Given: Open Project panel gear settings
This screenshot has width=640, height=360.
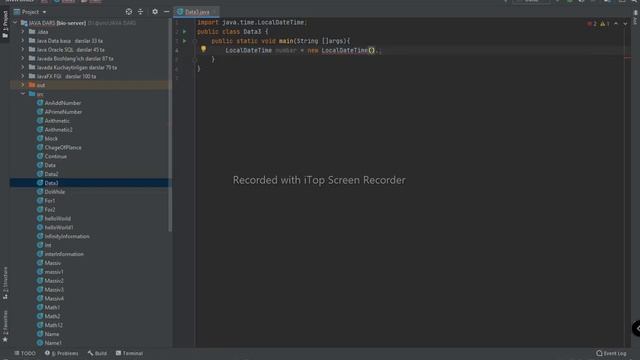Looking at the screenshot, I should pos(155,12).
